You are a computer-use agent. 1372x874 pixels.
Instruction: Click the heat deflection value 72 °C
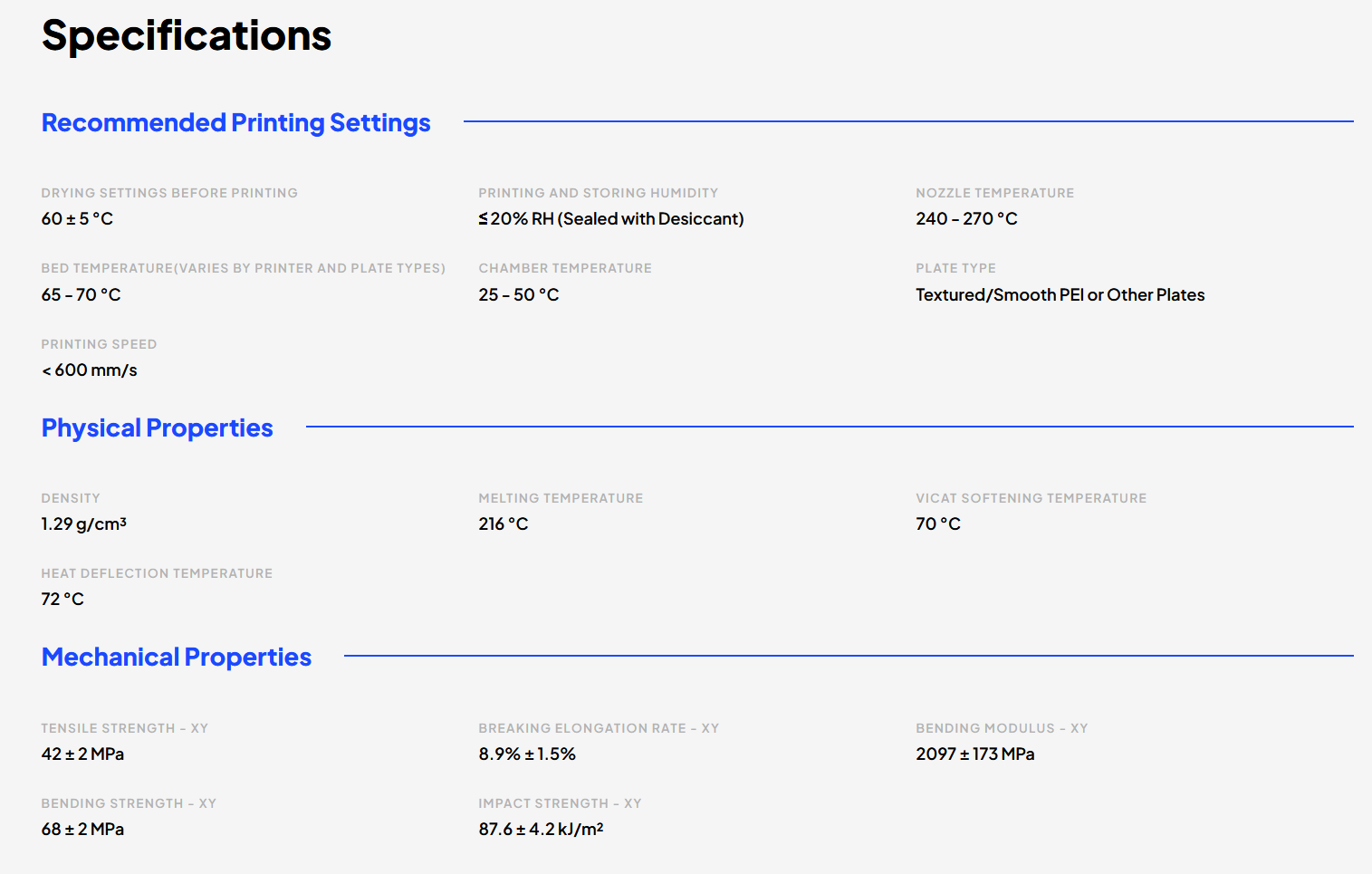62,599
